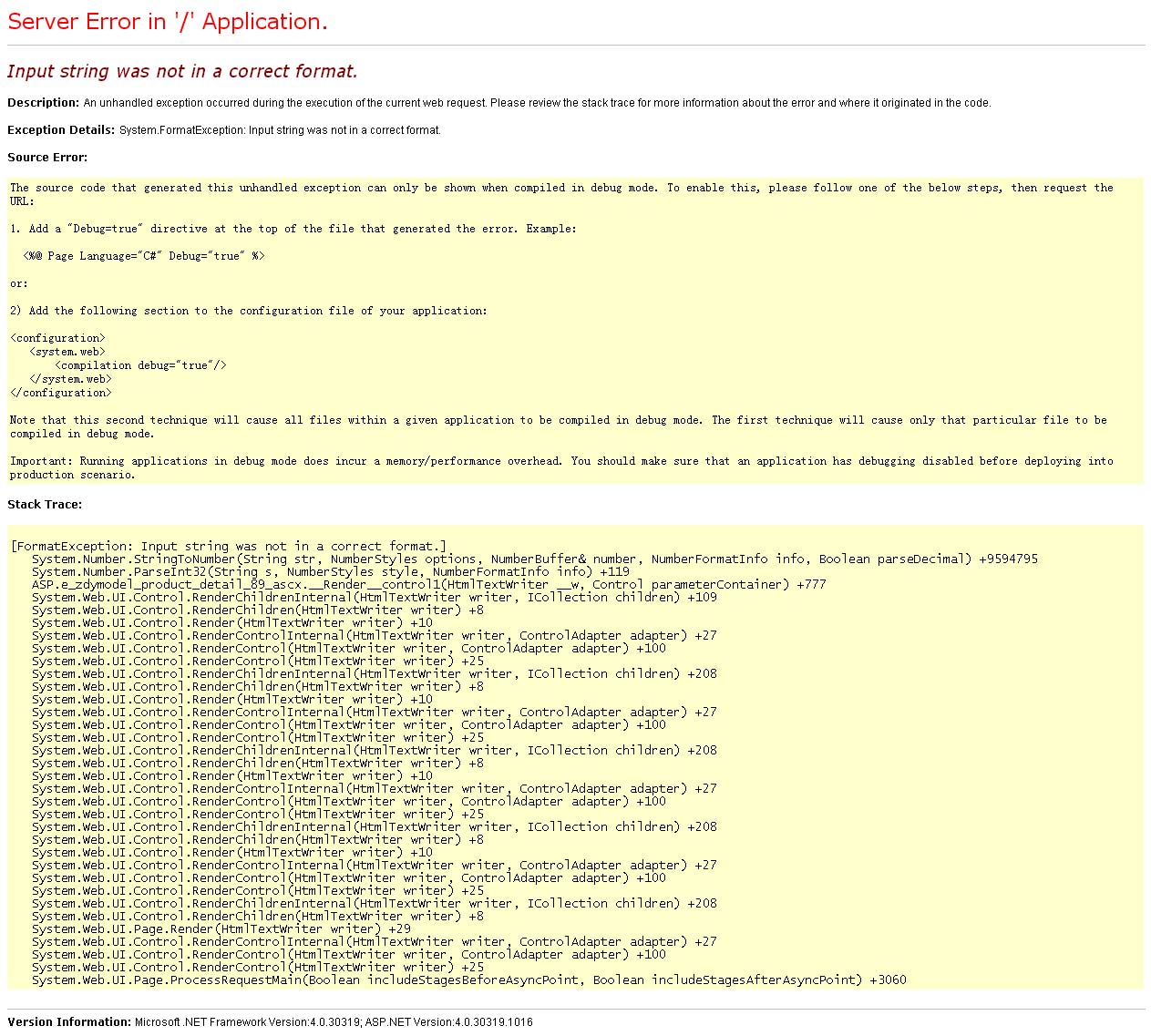1151x1036 pixels.
Task: Click the Page.ProcessRequestMain stack trace line
Action: [468, 980]
